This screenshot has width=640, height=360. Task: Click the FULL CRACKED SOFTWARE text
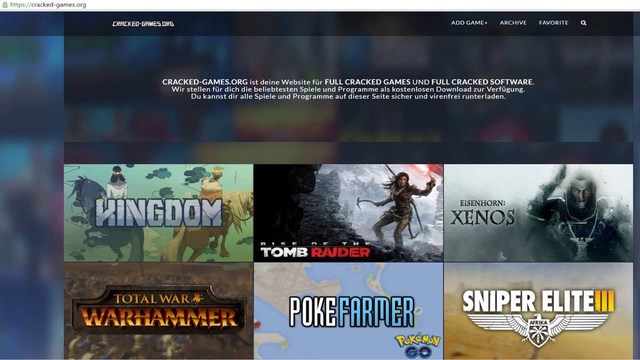tap(482, 82)
